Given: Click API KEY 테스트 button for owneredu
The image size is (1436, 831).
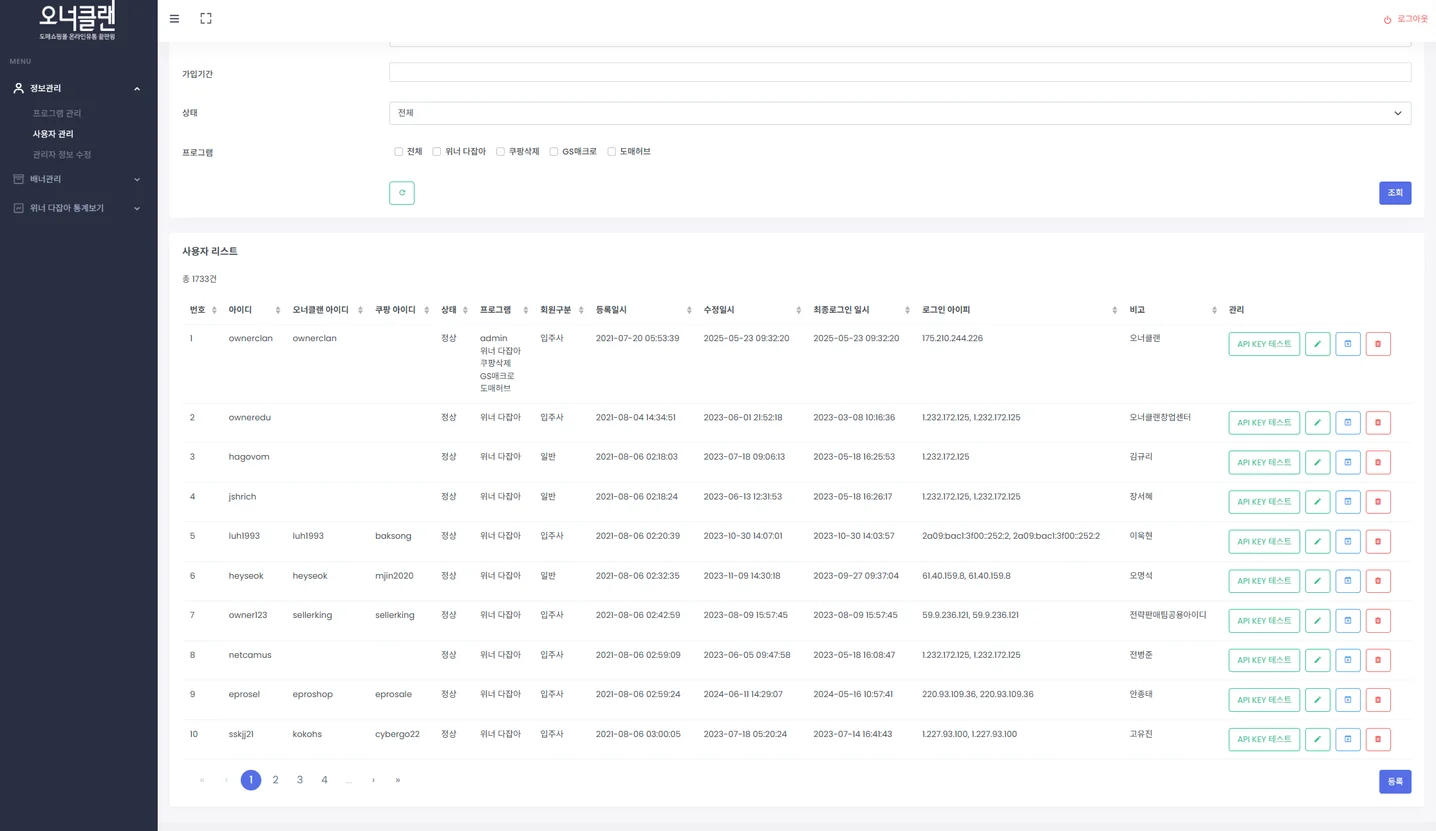Looking at the screenshot, I should pos(1263,423).
